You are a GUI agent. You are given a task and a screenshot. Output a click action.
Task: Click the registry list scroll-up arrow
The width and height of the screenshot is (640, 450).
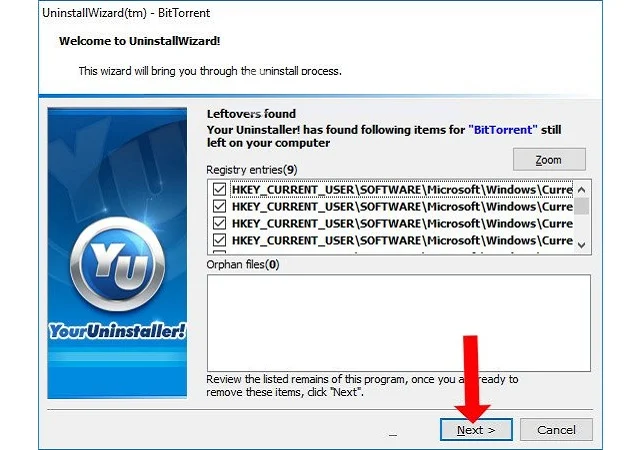pyautogui.click(x=582, y=189)
